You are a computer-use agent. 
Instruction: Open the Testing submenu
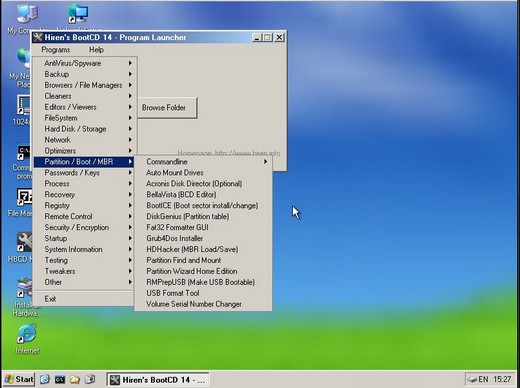point(84,261)
